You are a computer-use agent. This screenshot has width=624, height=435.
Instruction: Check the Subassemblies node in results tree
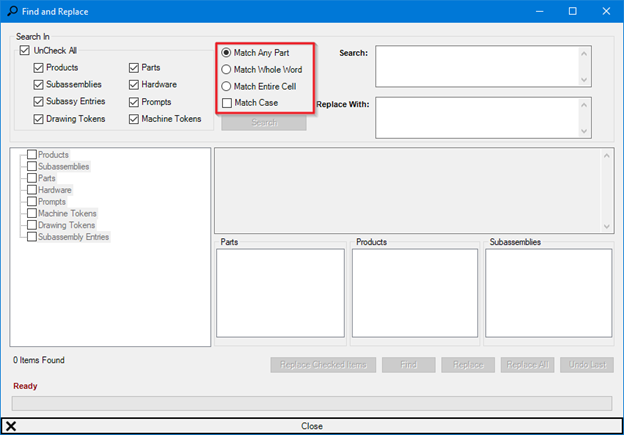click(x=32, y=166)
